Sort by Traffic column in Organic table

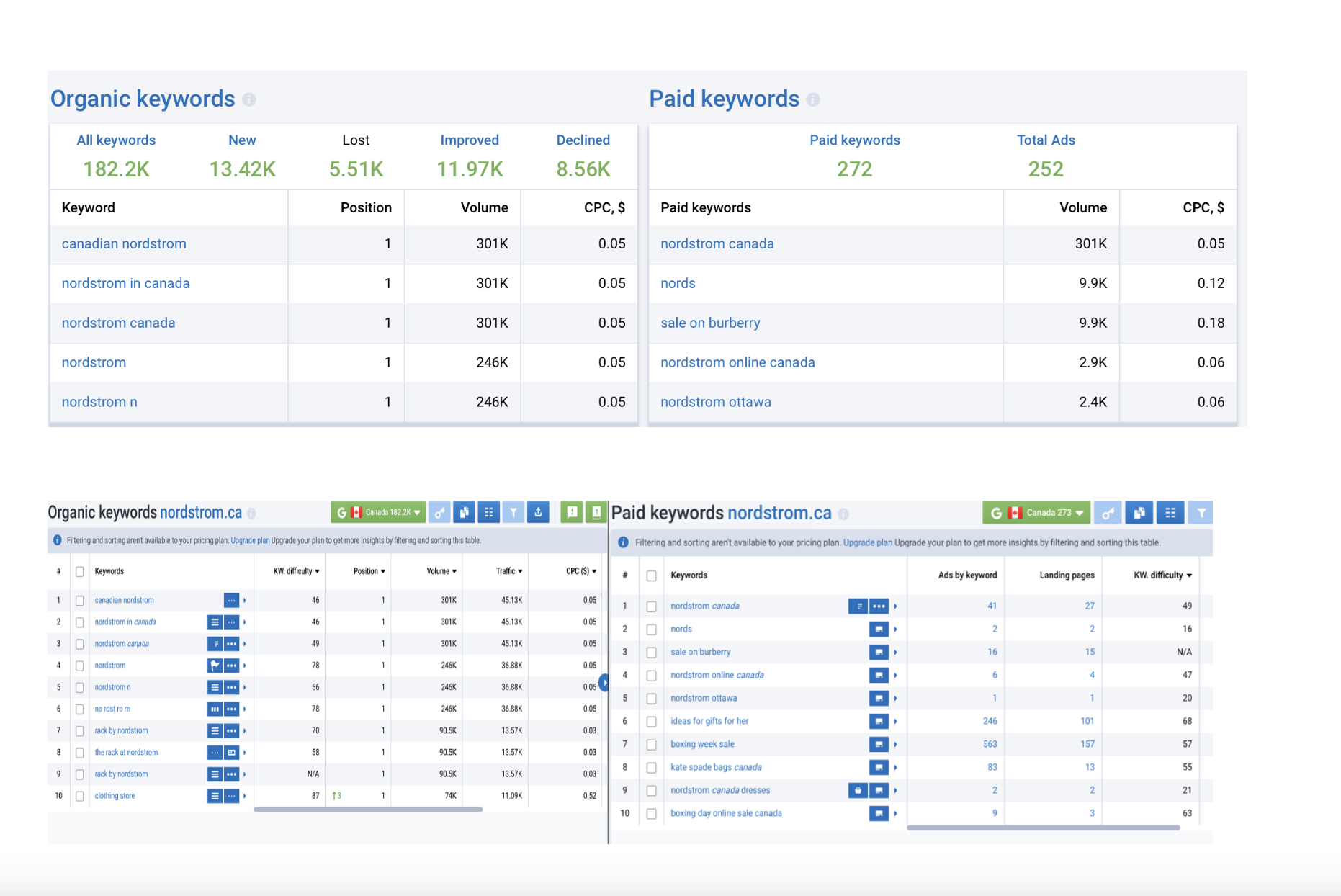pos(509,571)
